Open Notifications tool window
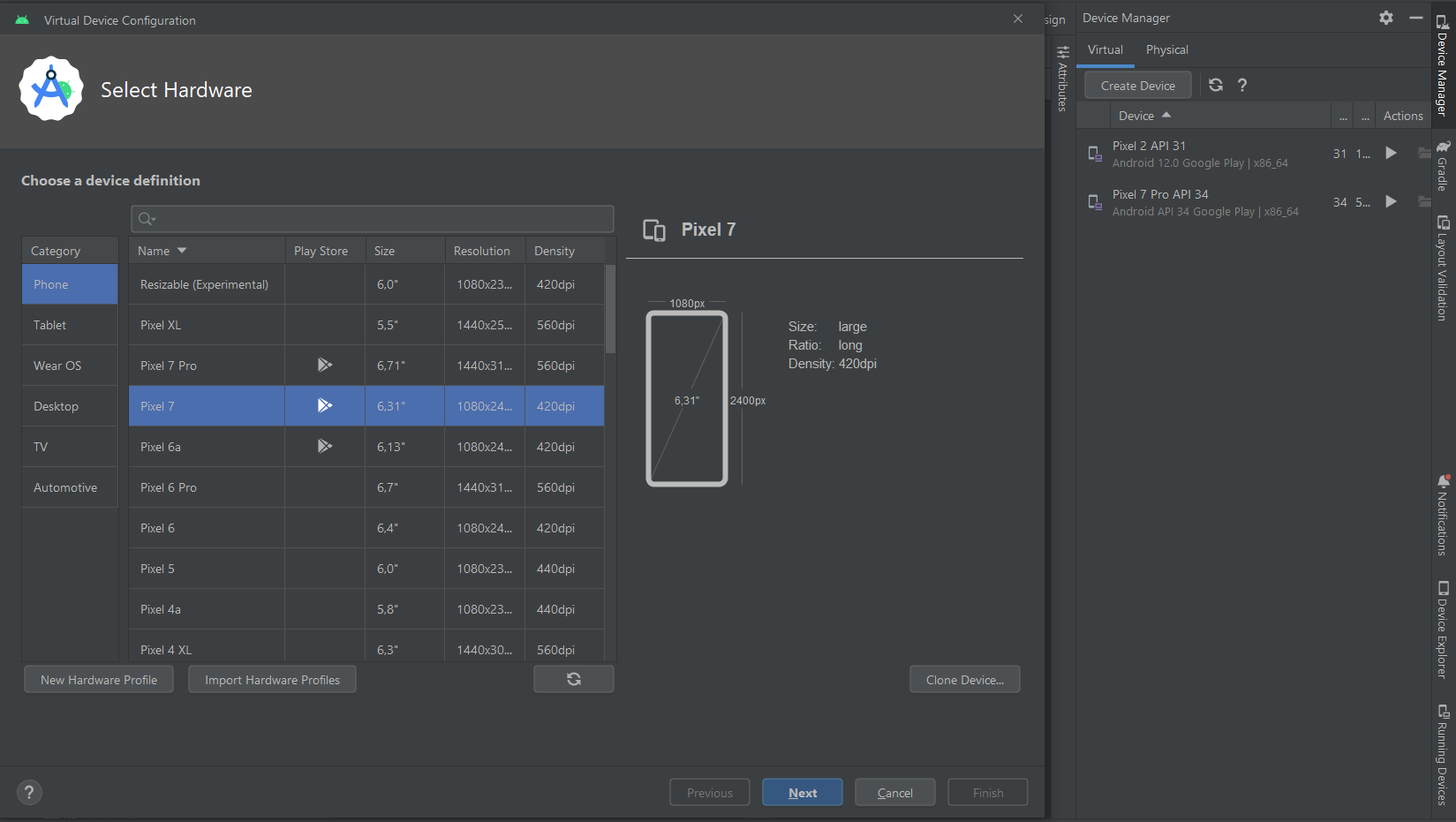The image size is (1456, 822). click(x=1443, y=516)
